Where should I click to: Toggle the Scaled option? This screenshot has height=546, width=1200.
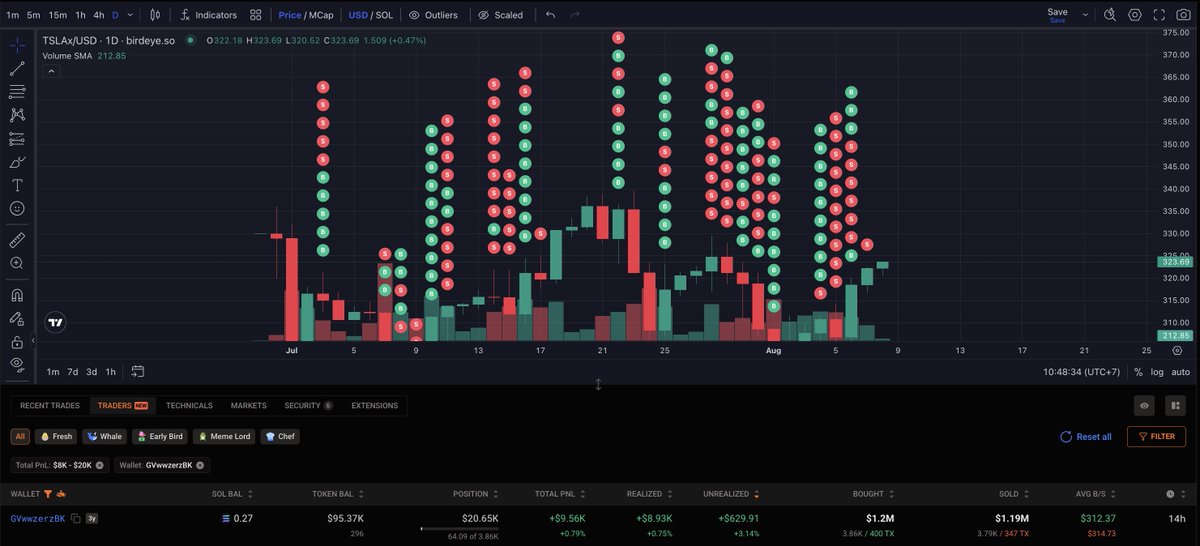click(x=500, y=15)
